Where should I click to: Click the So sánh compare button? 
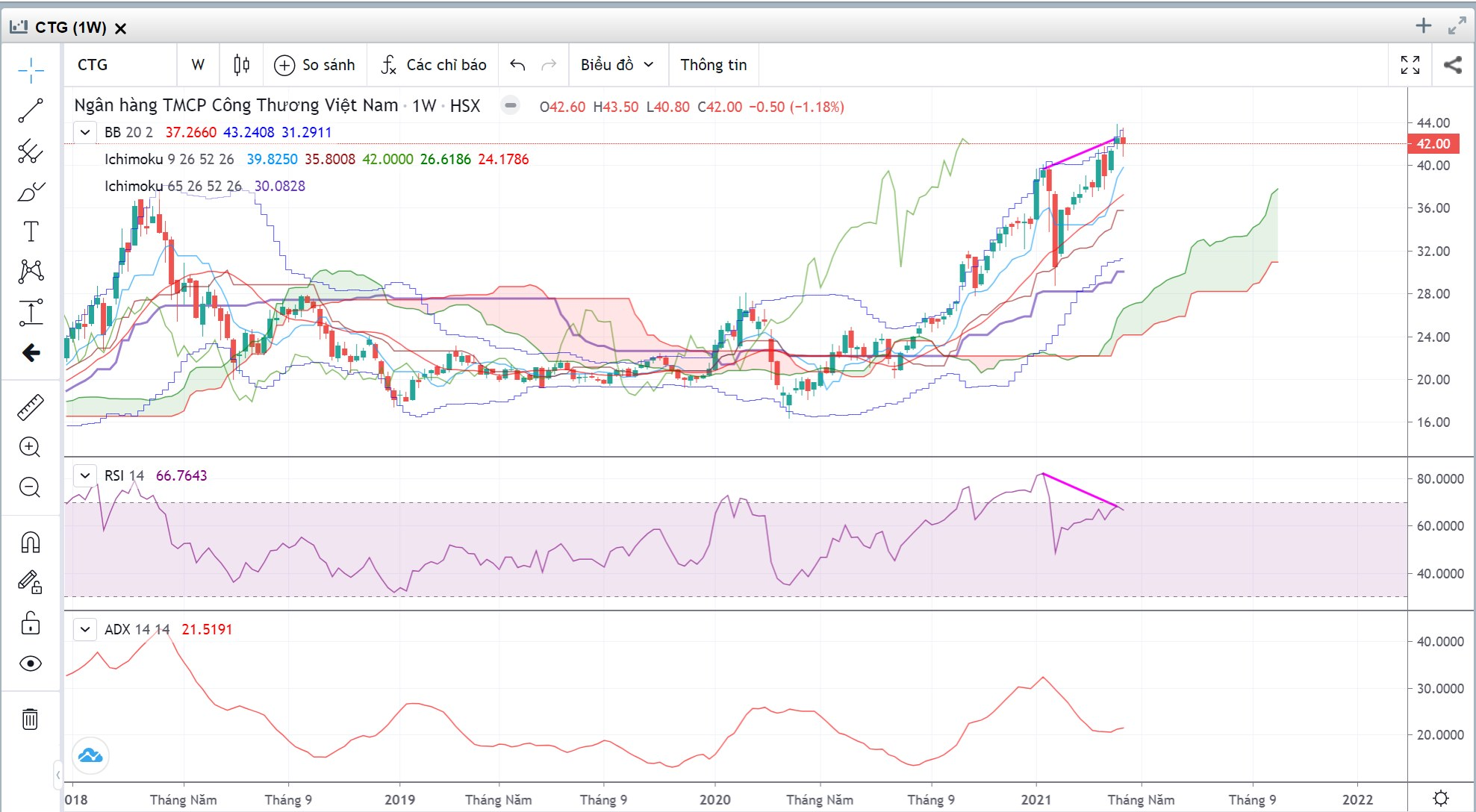314,65
